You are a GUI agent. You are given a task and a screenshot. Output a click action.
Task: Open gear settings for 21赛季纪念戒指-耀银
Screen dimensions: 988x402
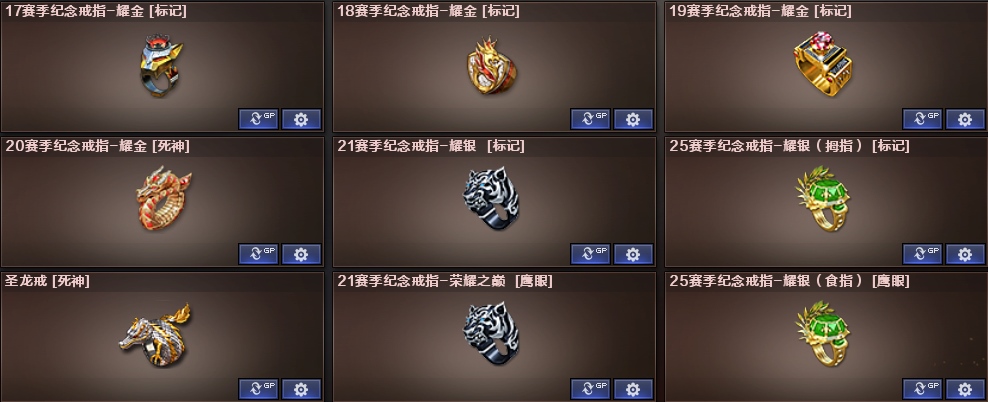633,254
